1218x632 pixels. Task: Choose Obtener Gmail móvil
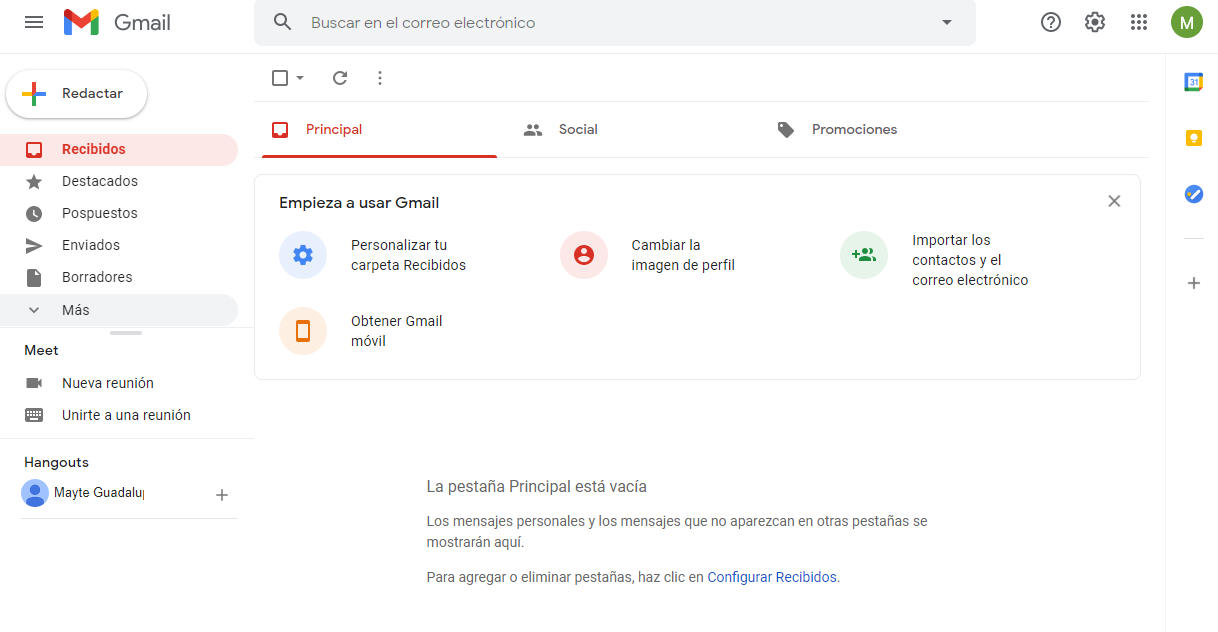[396, 331]
